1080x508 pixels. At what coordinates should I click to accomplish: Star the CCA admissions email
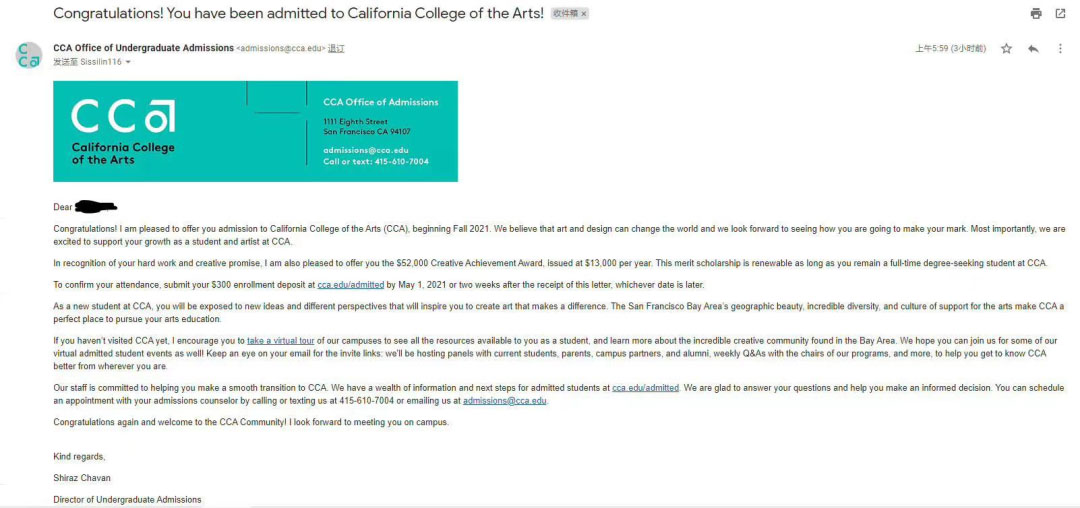(x=1006, y=49)
